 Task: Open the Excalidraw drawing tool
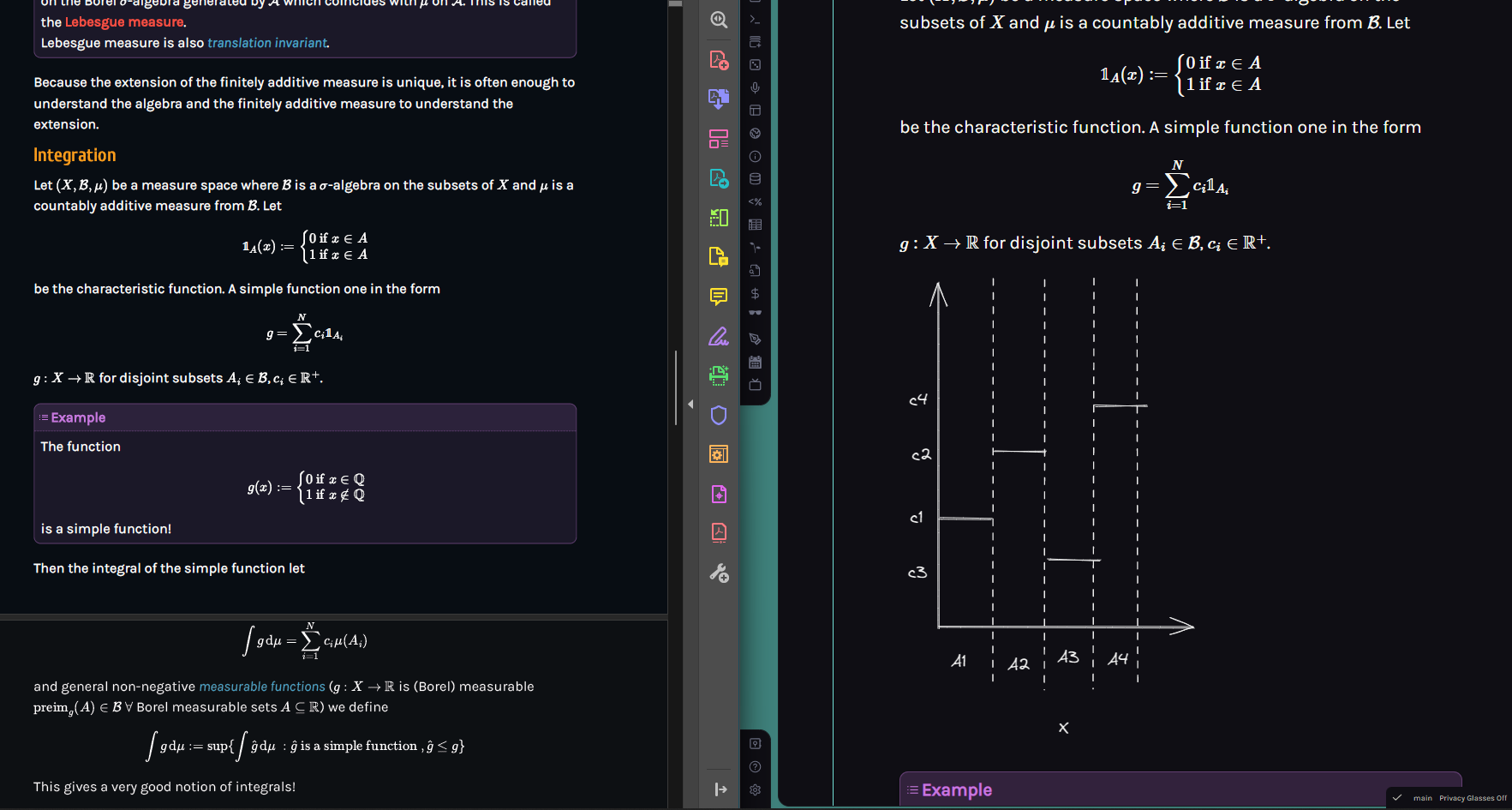click(719, 336)
